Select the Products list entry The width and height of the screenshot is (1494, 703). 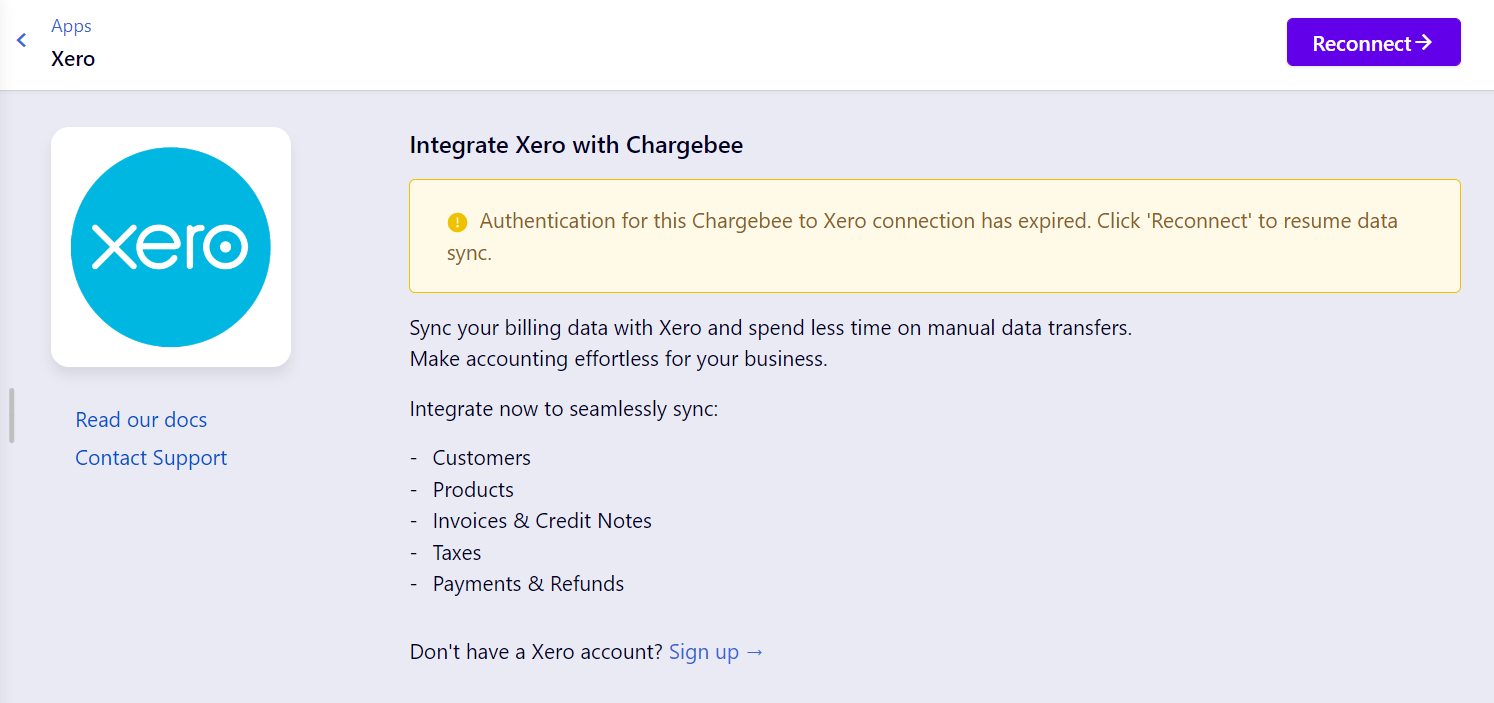(x=473, y=490)
